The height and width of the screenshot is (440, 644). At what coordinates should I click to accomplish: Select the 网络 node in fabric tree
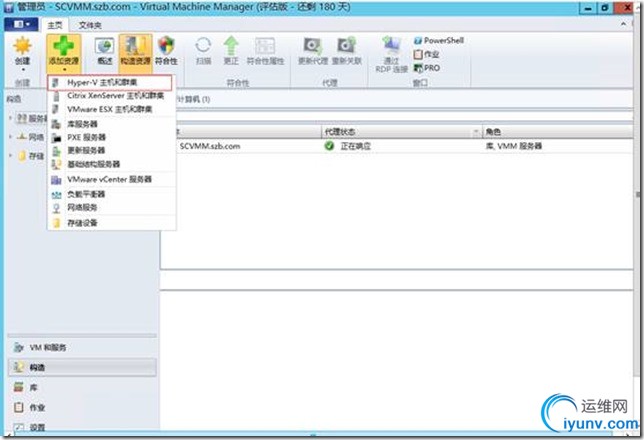31,137
